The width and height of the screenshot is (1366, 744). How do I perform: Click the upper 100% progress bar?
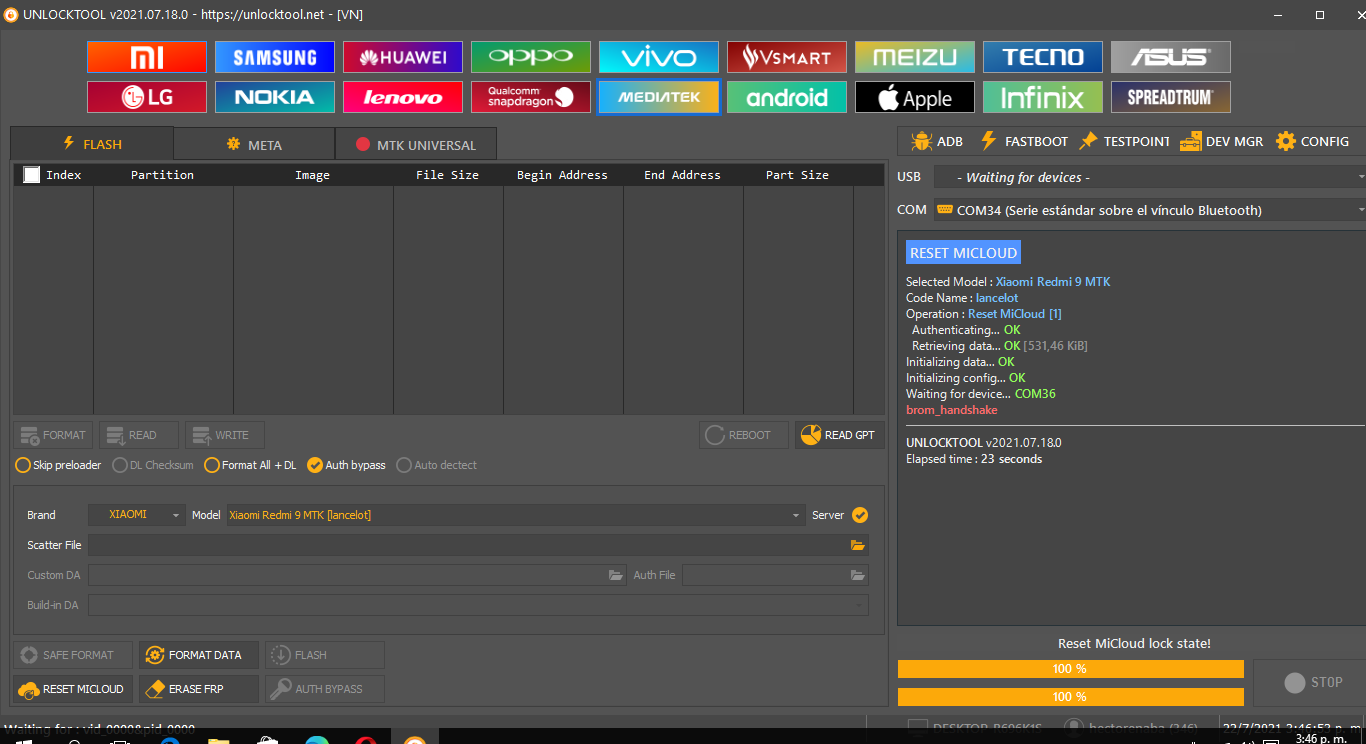coord(1070,669)
